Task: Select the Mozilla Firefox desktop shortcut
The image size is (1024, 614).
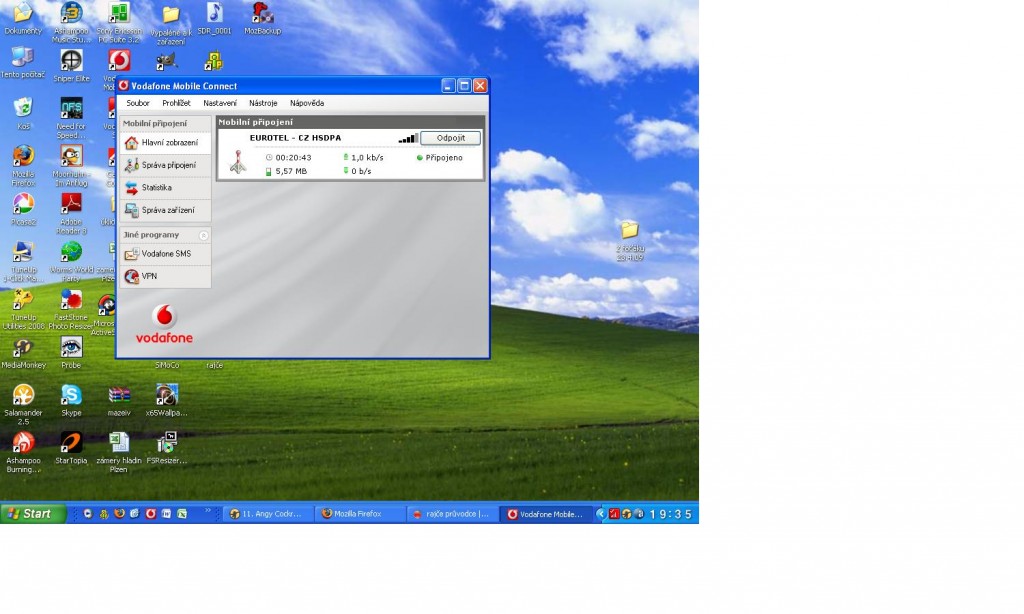Action: 23,165
